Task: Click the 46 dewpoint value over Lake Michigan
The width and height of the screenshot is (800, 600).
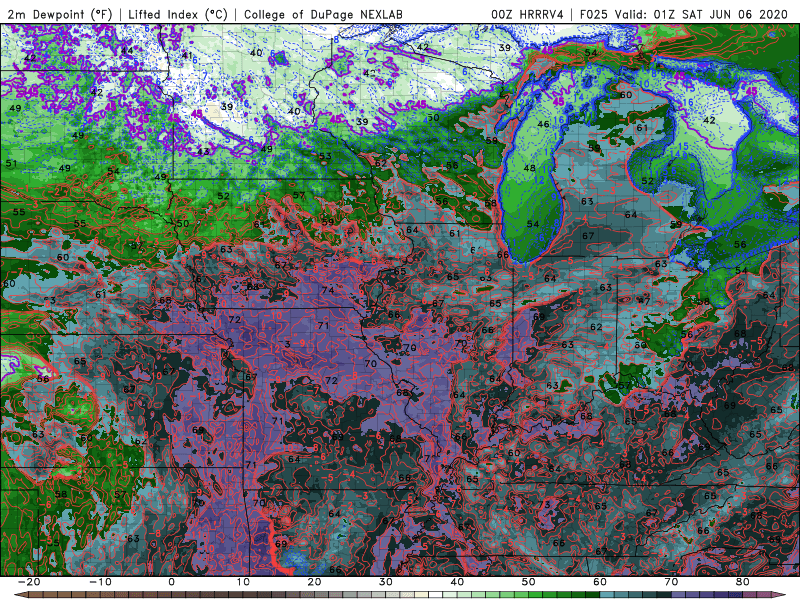Action: point(543,124)
